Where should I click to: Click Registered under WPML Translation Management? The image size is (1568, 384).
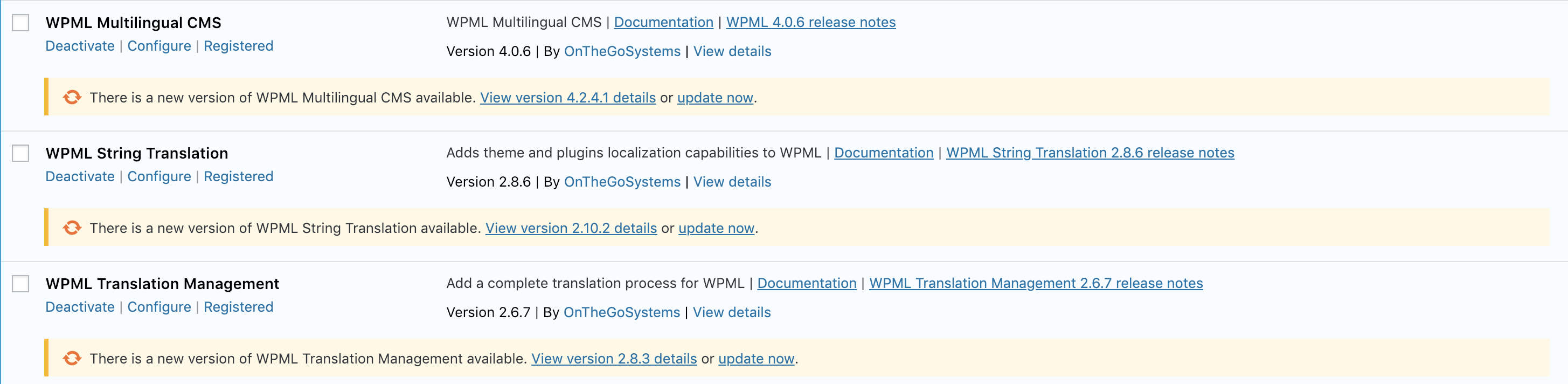(238, 306)
